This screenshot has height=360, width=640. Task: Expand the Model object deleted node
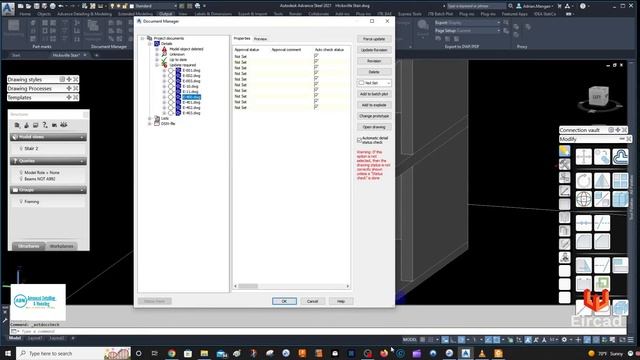[157, 49]
